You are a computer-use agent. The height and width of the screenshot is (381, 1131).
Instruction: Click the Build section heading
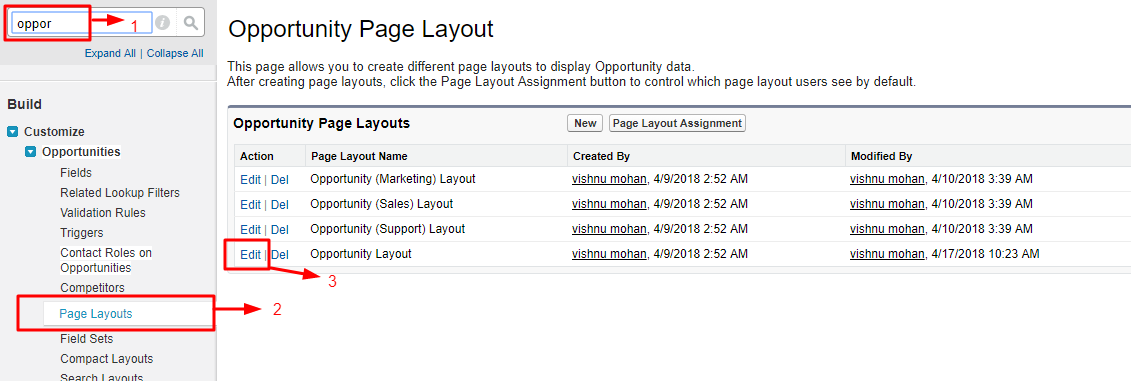[25, 105]
